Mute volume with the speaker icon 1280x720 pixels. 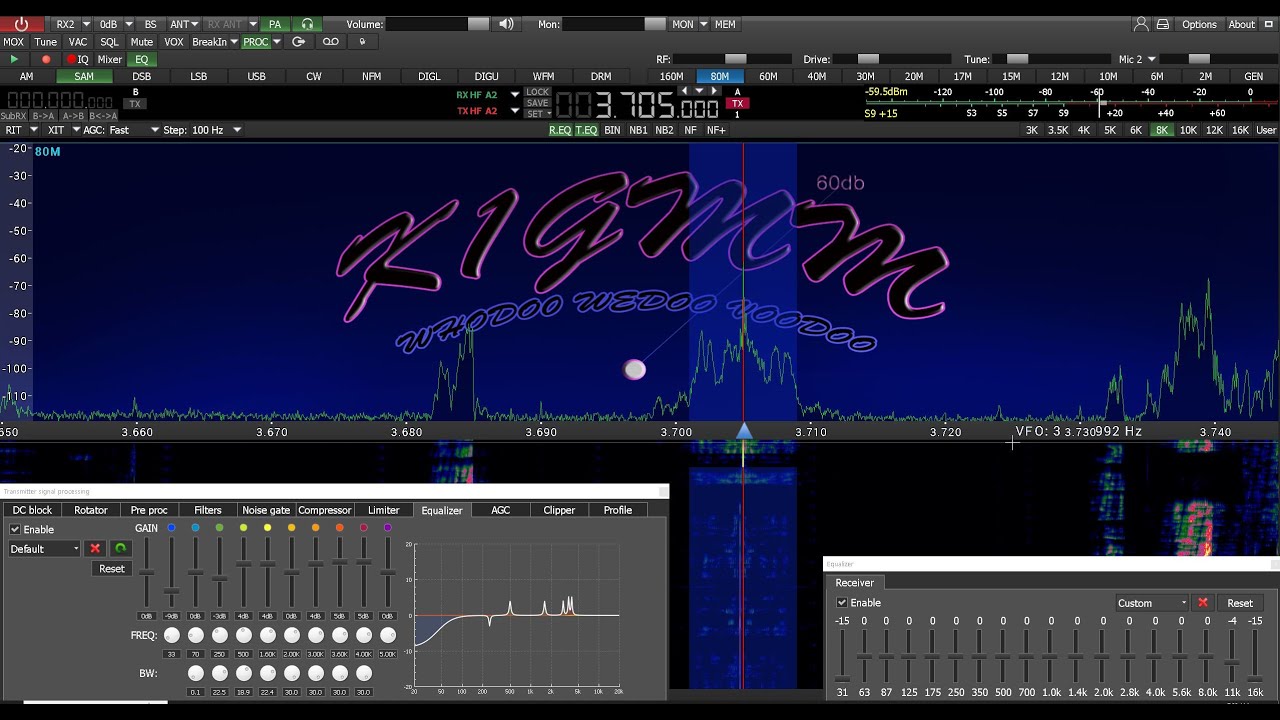(506, 24)
